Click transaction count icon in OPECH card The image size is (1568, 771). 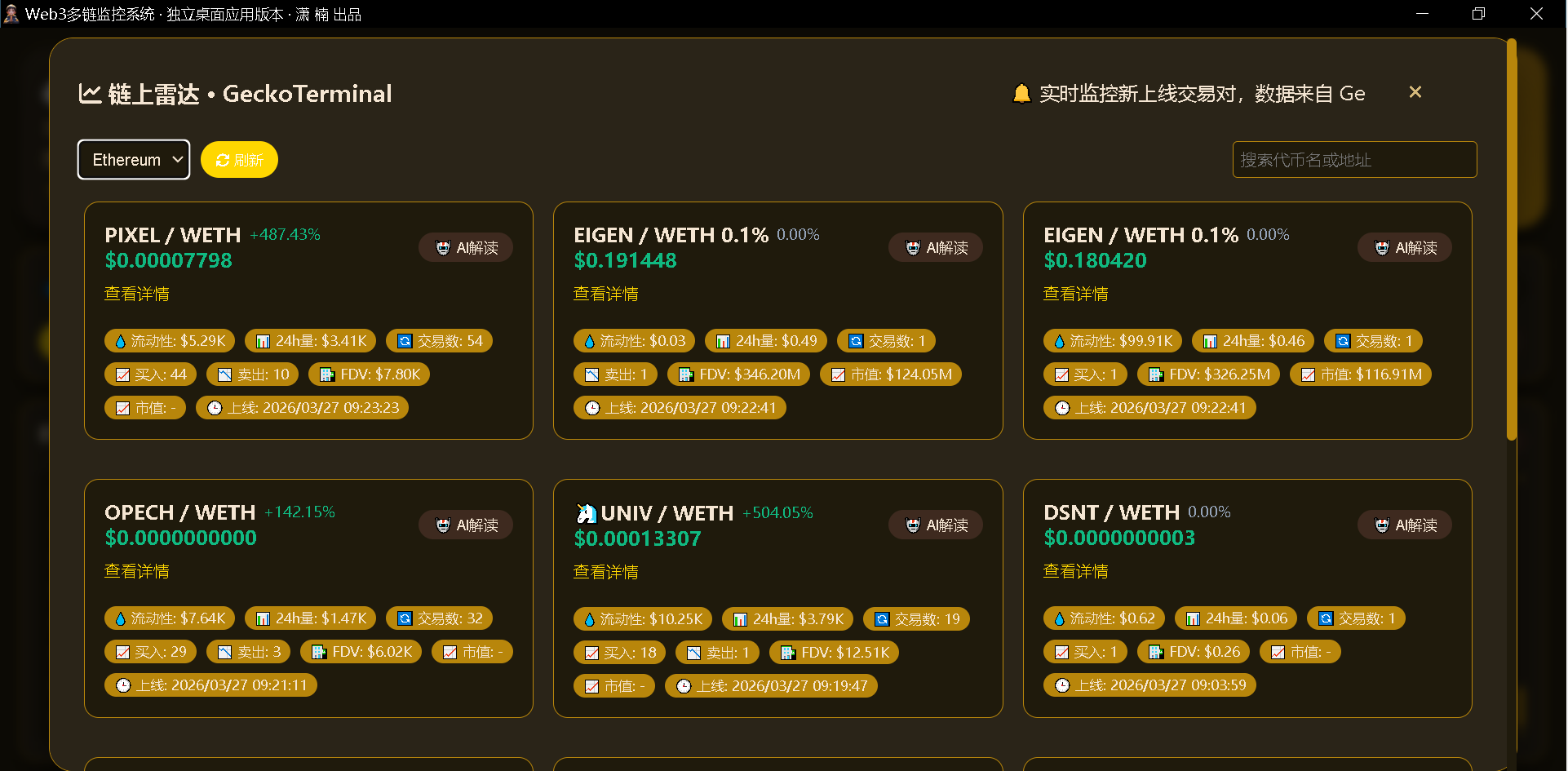pos(405,618)
